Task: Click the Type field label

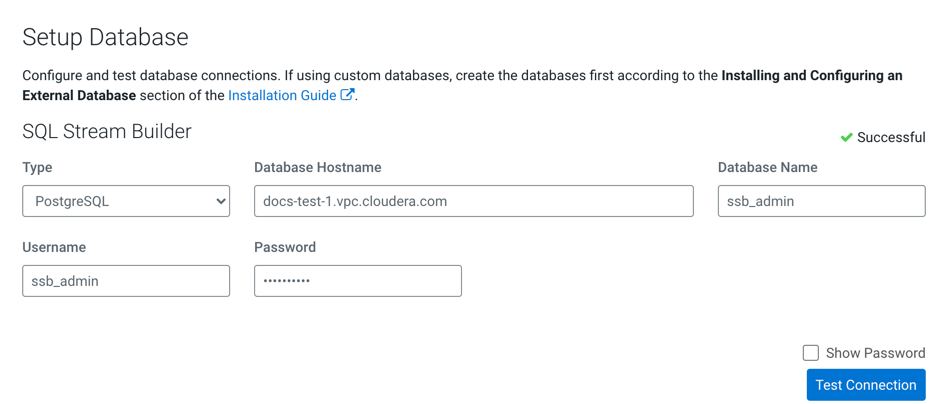Action: tap(37, 167)
